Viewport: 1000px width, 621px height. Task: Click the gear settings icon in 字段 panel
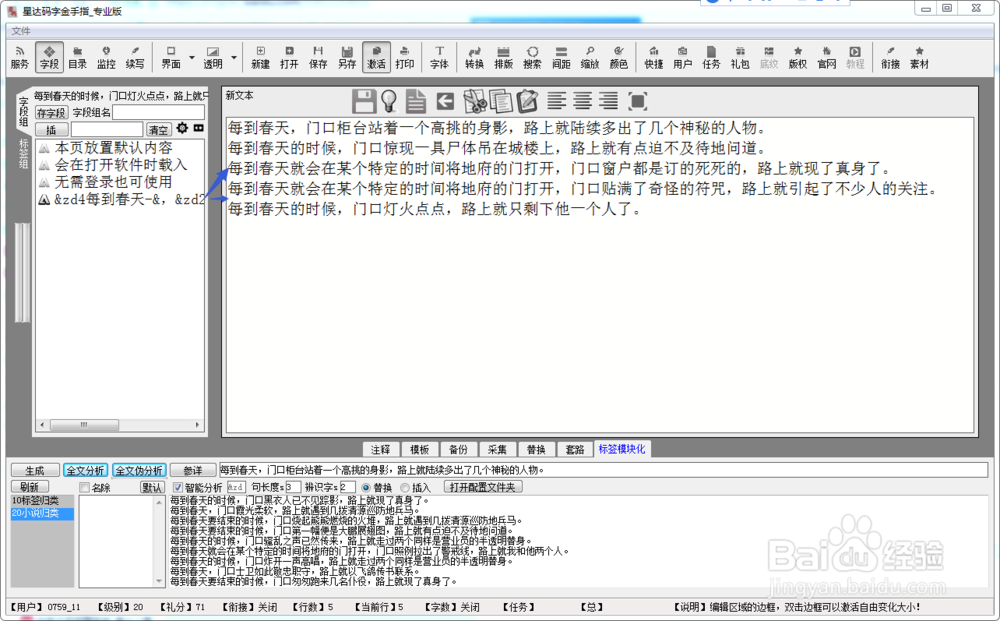pyautogui.click(x=182, y=128)
